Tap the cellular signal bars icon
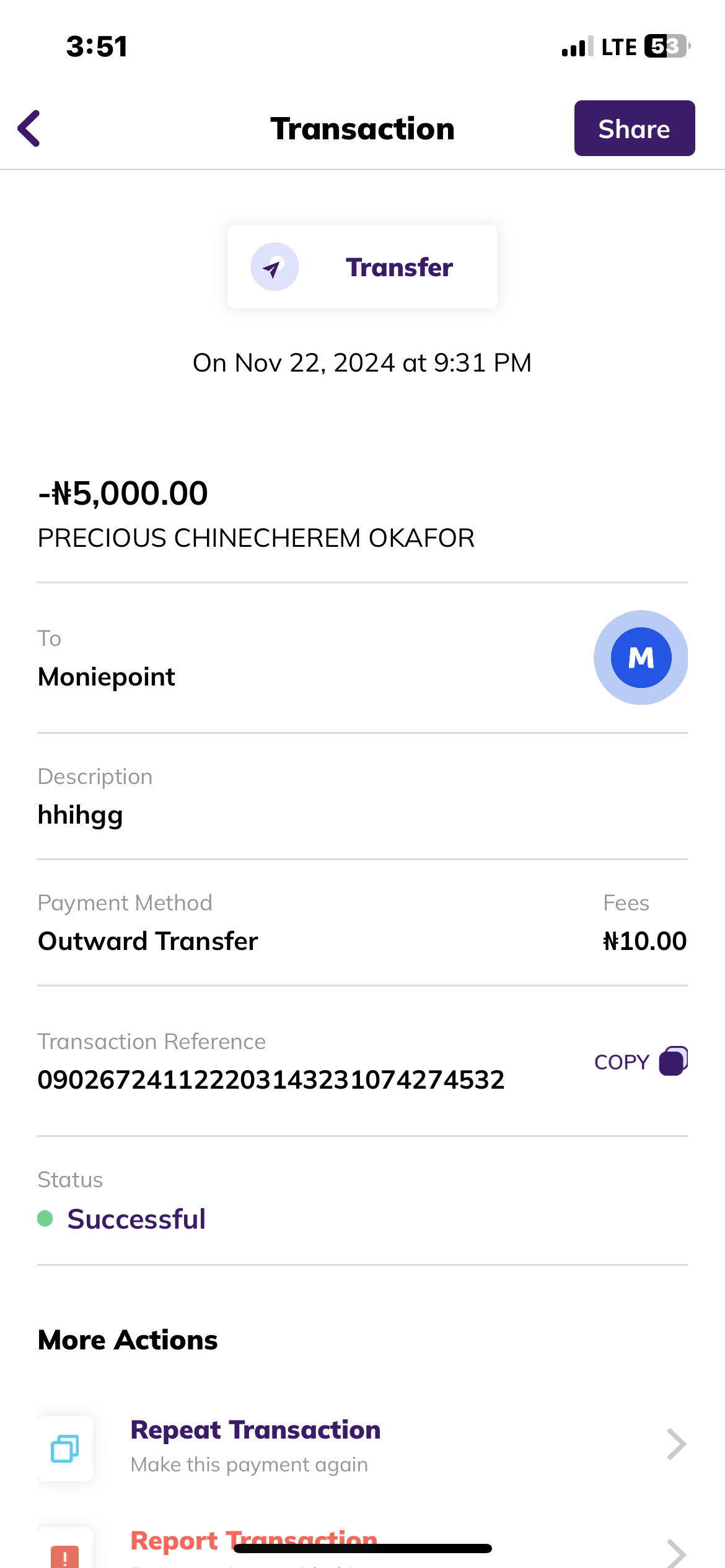The image size is (725, 1568). pos(577,47)
